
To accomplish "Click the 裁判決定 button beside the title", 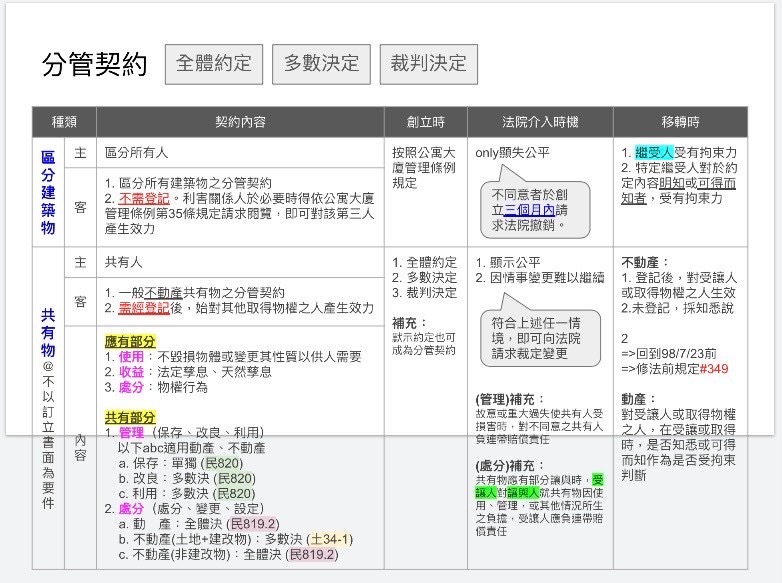I will (428, 64).
